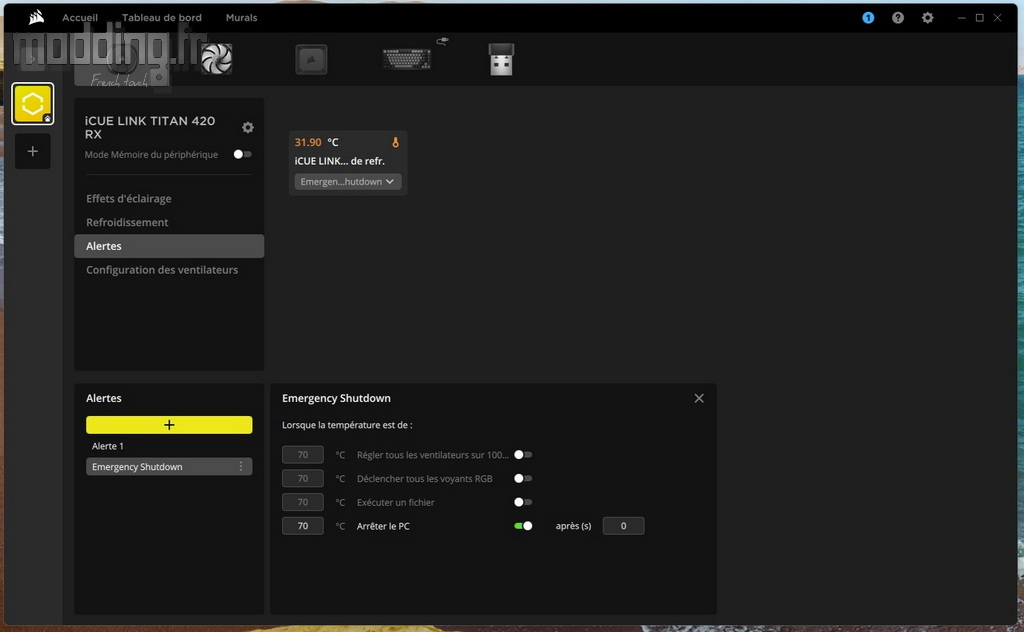Open the Murals tab
Image resolution: width=1024 pixels, height=632 pixels.
pyautogui.click(x=242, y=18)
